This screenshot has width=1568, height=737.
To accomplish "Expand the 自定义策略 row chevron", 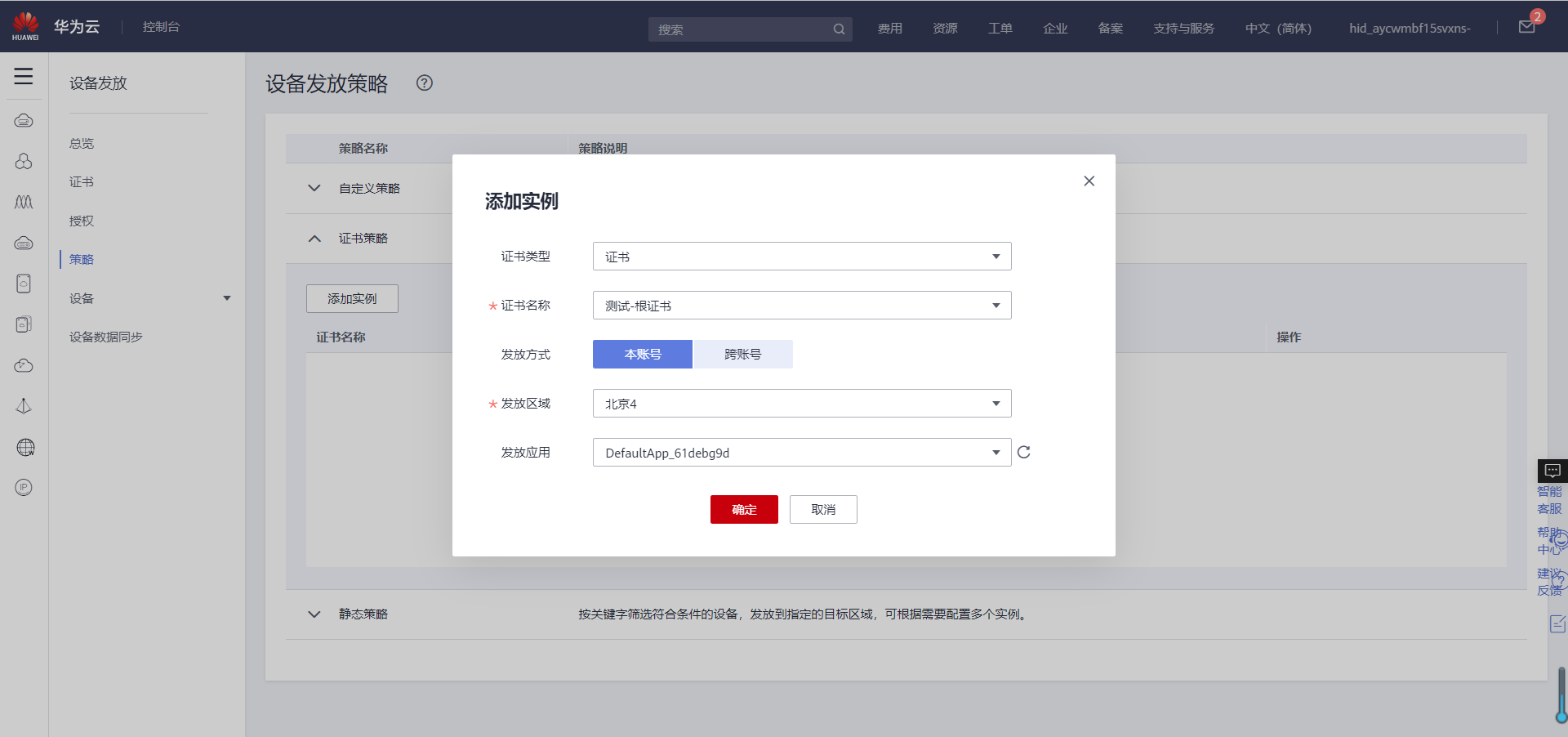I will [x=314, y=188].
